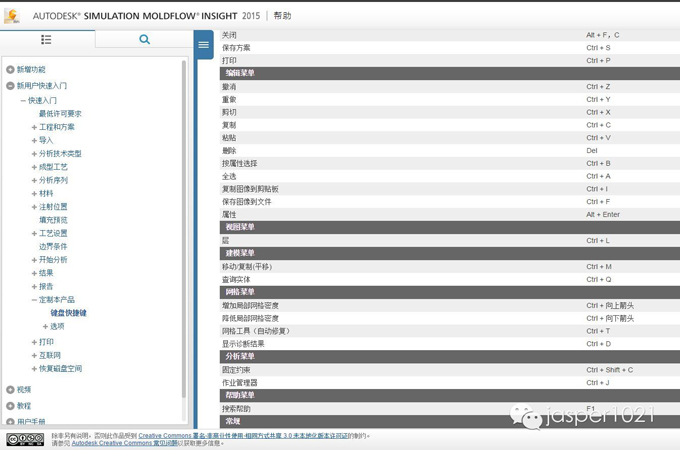The width and height of the screenshot is (680, 450).
Task: Select the 保存图像到文件 table row
Action: 450,202
